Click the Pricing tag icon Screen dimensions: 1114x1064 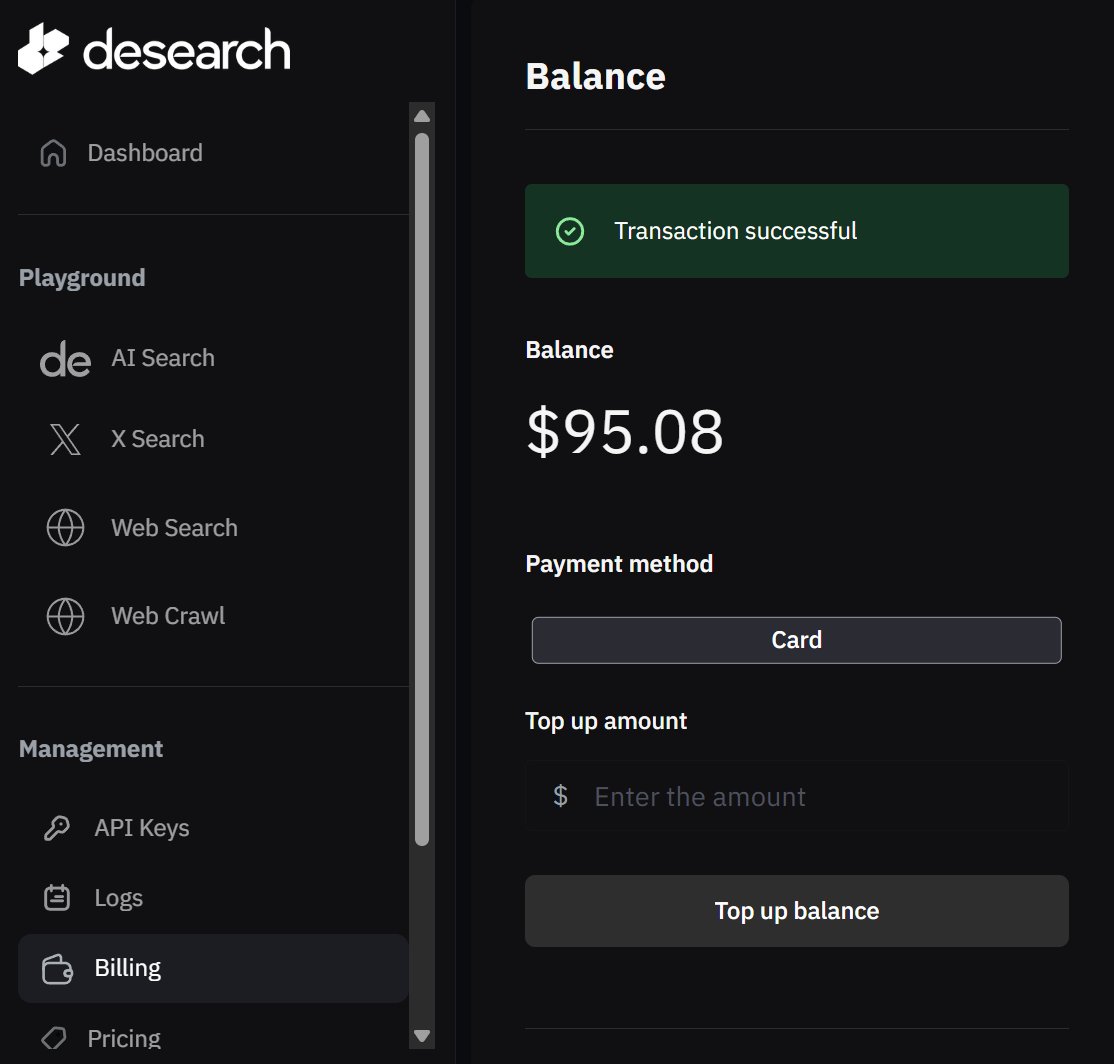click(x=54, y=1038)
